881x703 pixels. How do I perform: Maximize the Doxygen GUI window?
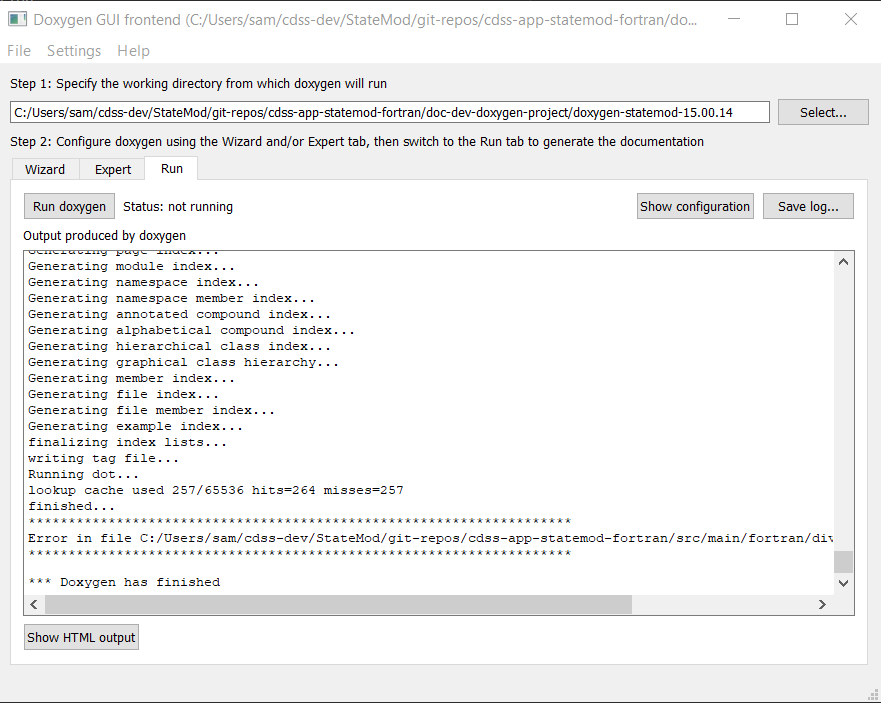point(792,19)
